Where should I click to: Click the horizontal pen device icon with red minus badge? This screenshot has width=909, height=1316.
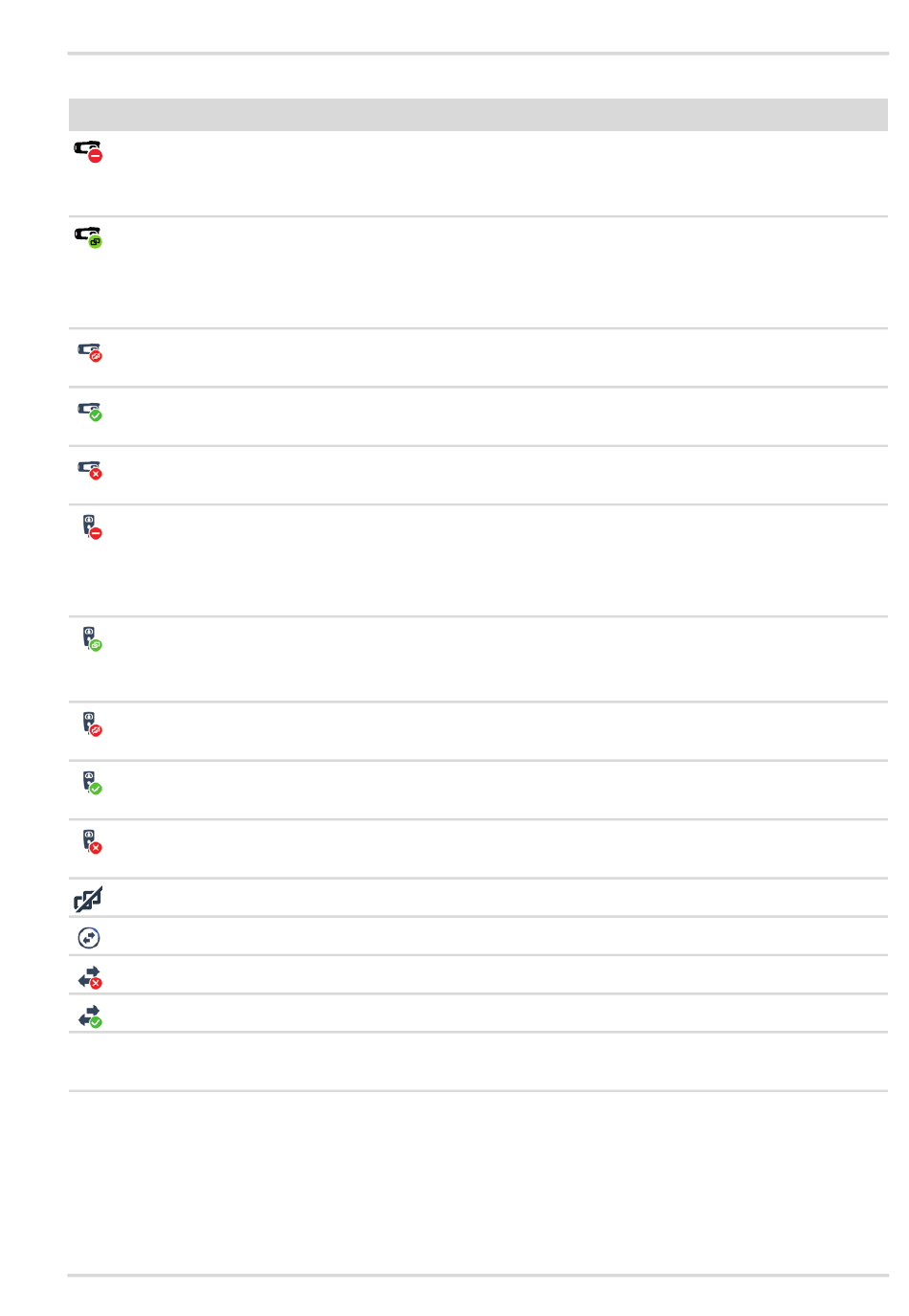coord(88,151)
